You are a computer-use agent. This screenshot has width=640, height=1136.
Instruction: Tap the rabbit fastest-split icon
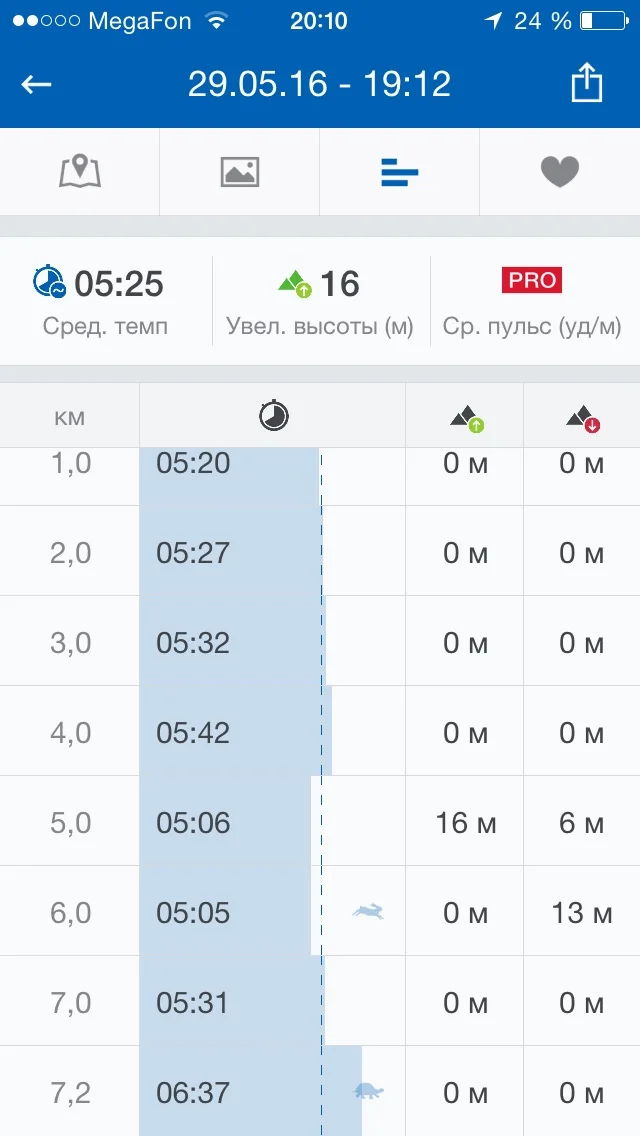click(x=368, y=911)
